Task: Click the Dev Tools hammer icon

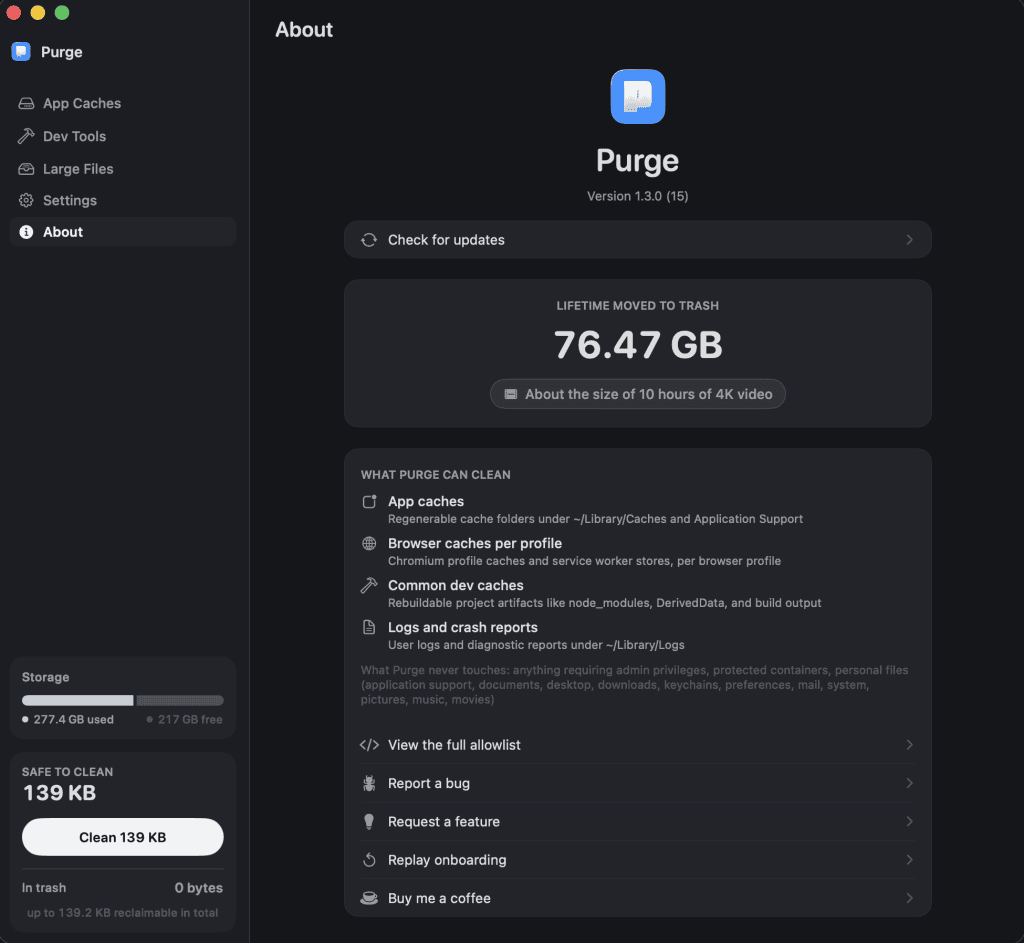Action: 26,136
